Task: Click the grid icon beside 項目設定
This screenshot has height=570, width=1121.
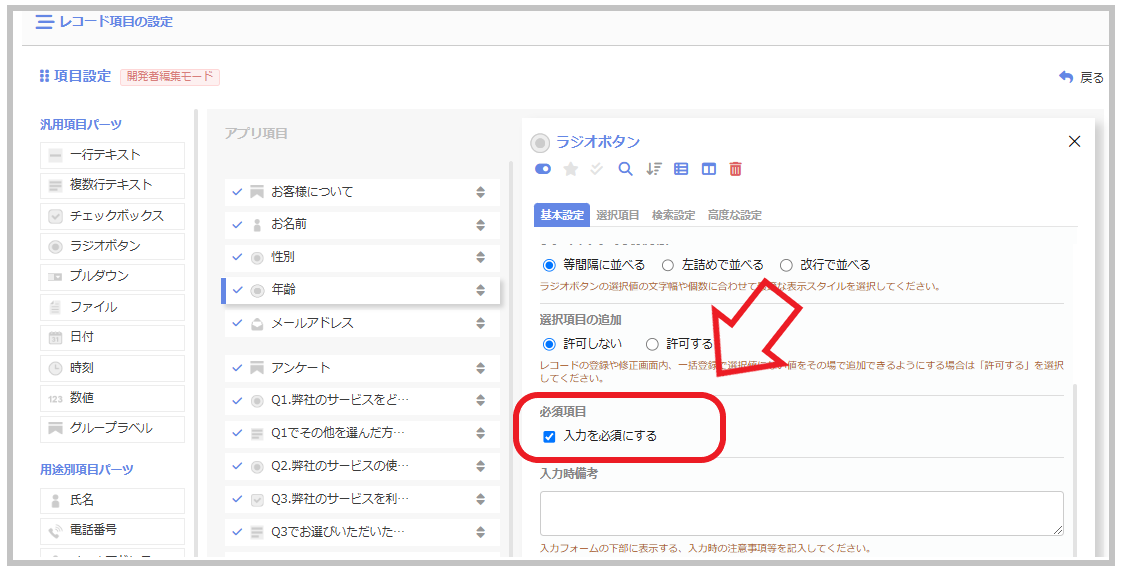Action: coord(44,76)
